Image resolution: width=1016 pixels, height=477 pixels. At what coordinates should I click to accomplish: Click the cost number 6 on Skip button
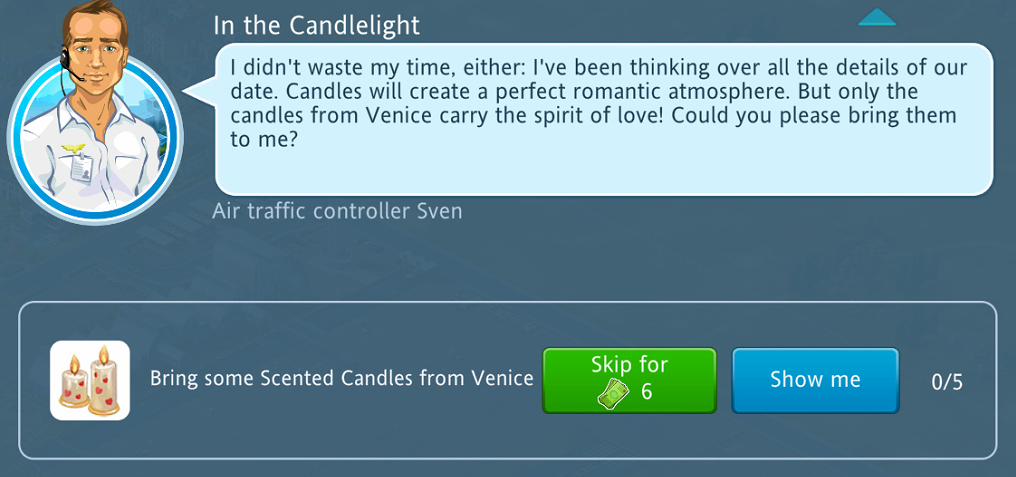tap(646, 391)
